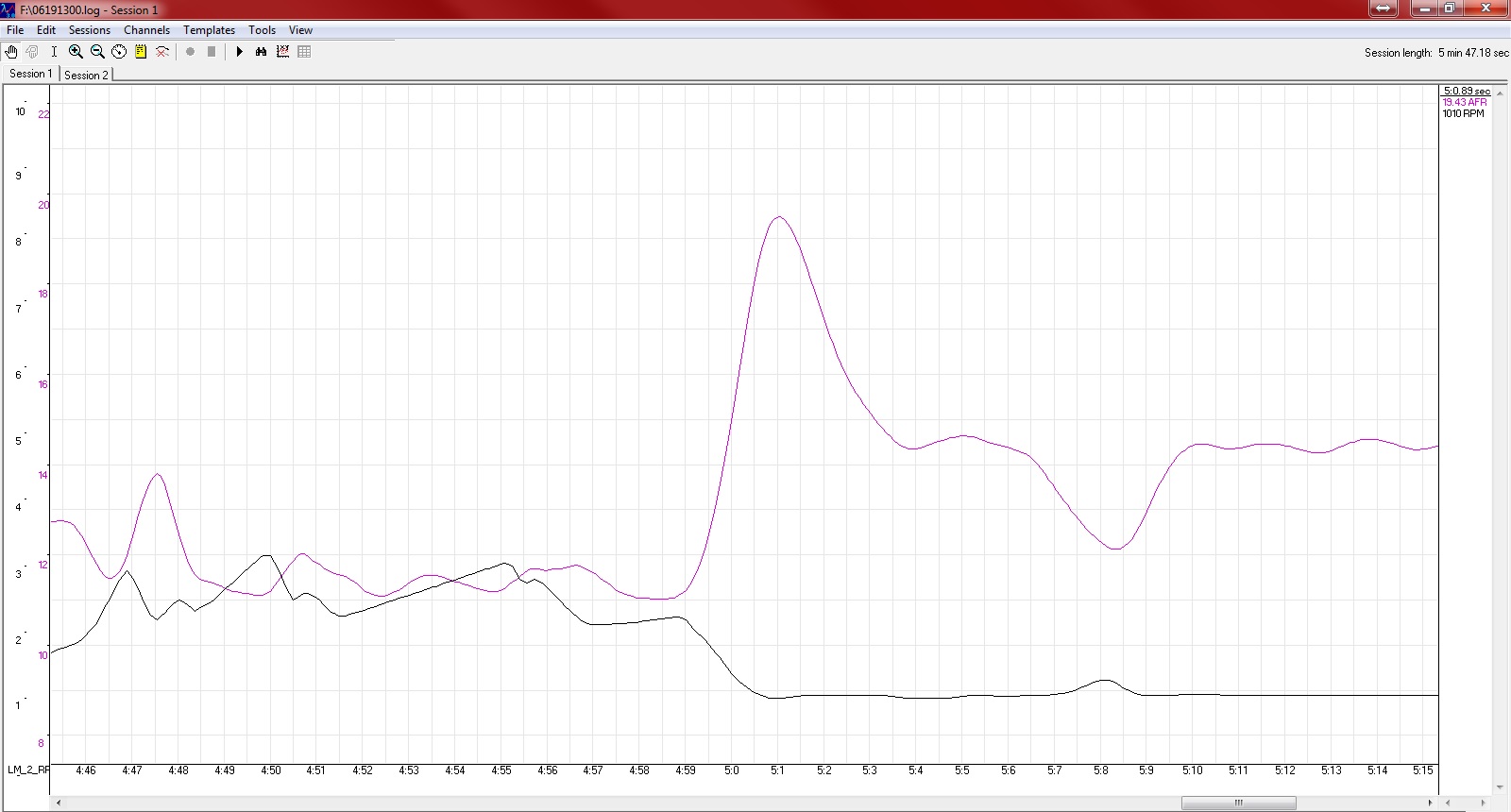Click the 5:1 time marker on axis
1511x812 pixels.
click(777, 770)
